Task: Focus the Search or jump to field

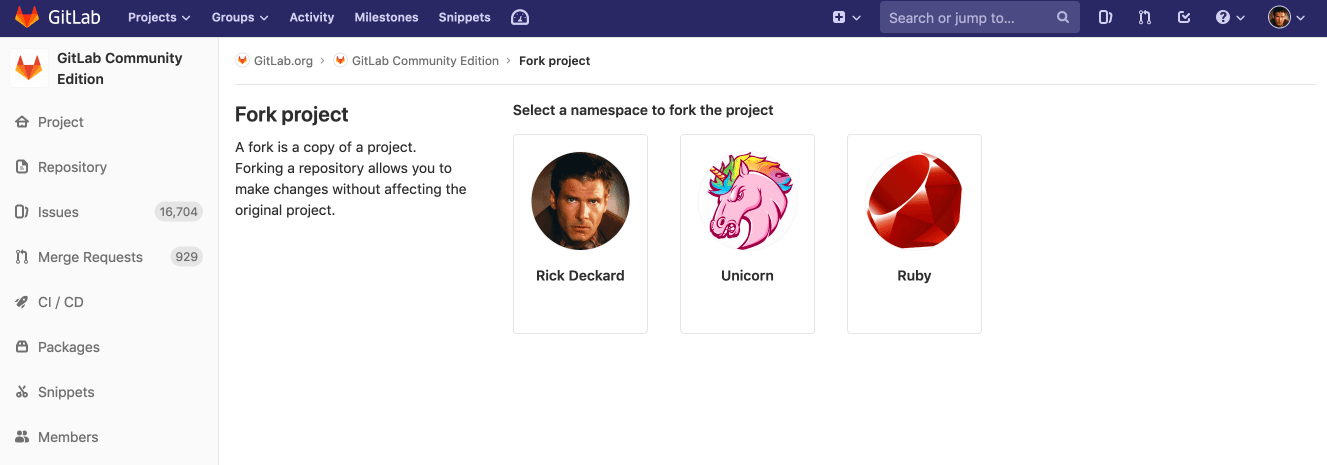Action: pos(965,17)
